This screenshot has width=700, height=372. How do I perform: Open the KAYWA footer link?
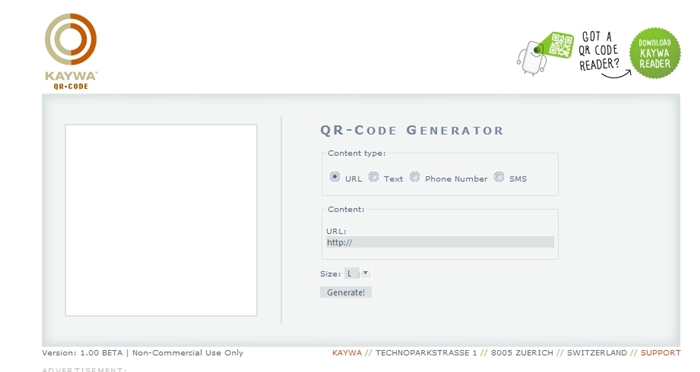pyautogui.click(x=347, y=353)
